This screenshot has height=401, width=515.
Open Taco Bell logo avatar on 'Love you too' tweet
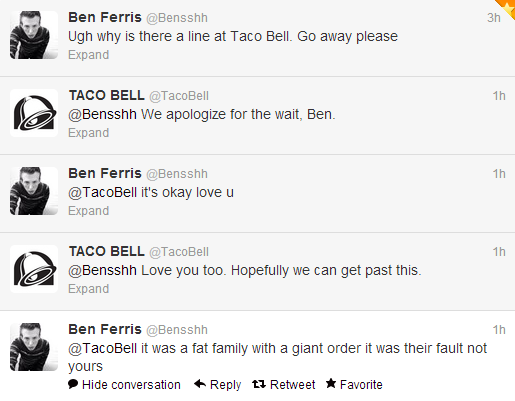click(34, 269)
